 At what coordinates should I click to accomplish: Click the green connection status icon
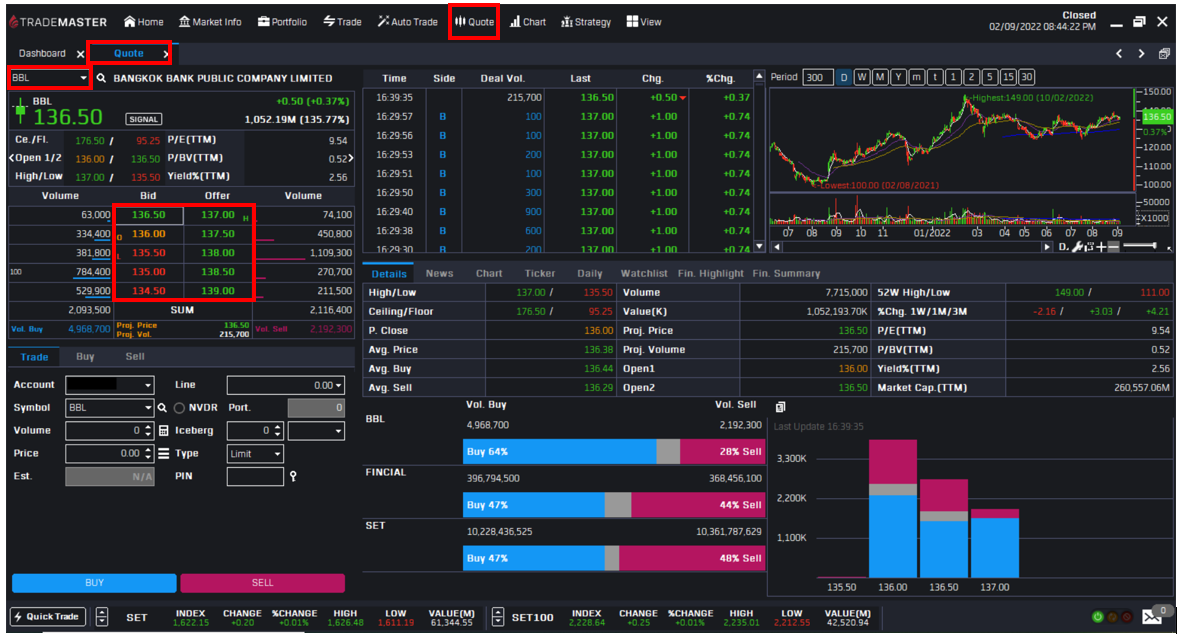pyautogui.click(x=1097, y=617)
